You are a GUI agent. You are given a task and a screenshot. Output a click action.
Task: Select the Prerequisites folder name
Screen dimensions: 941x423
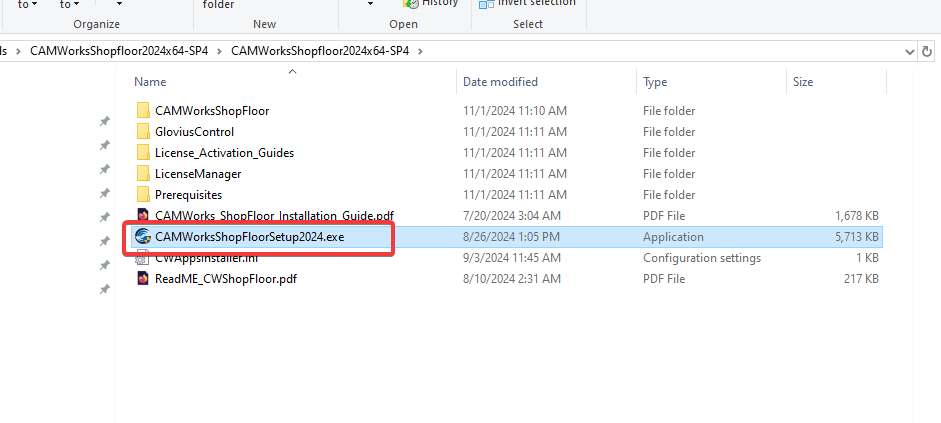point(188,194)
